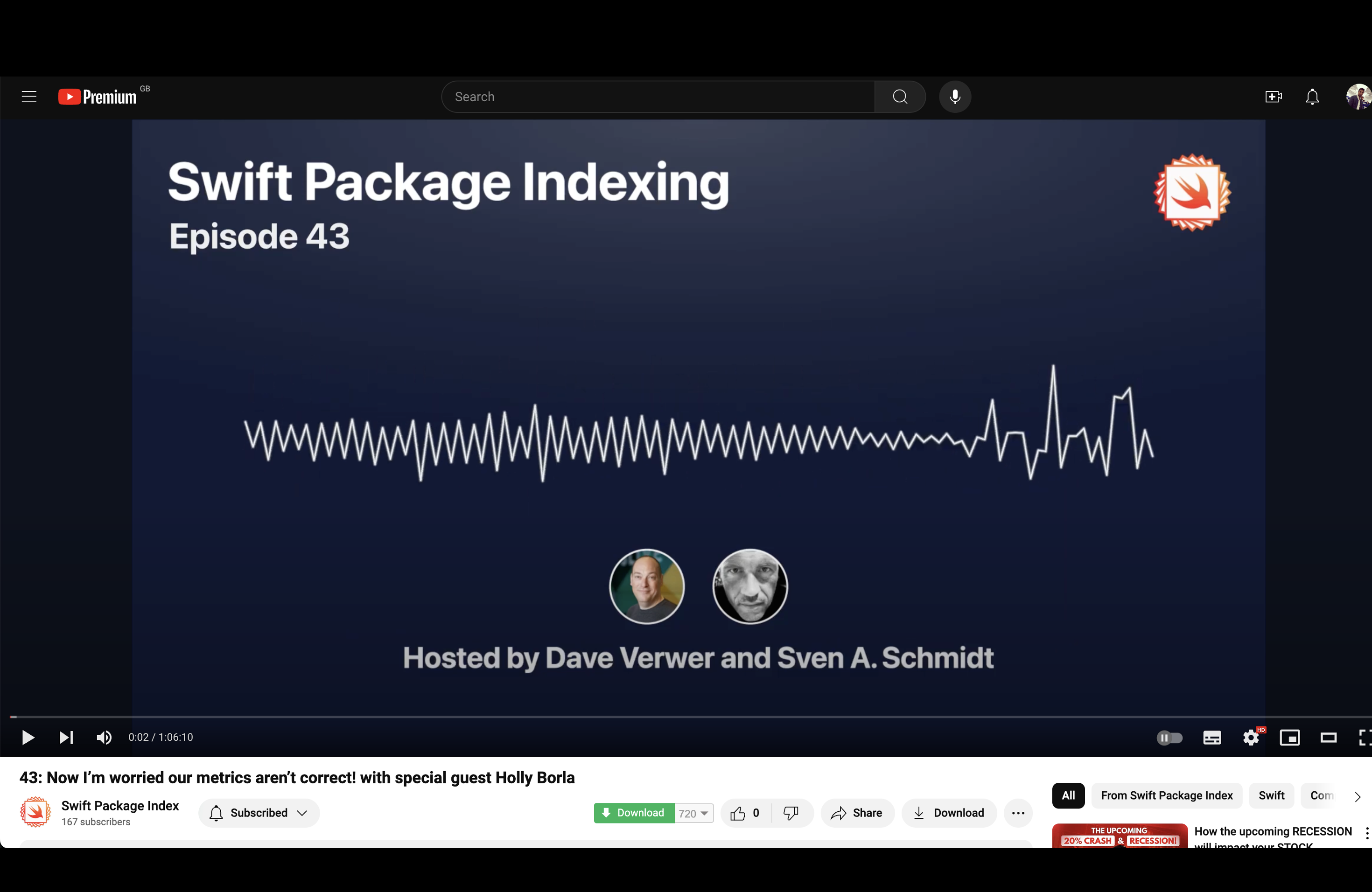This screenshot has width=1372, height=892.
Task: Select the Swift filter chip
Action: pyautogui.click(x=1271, y=796)
